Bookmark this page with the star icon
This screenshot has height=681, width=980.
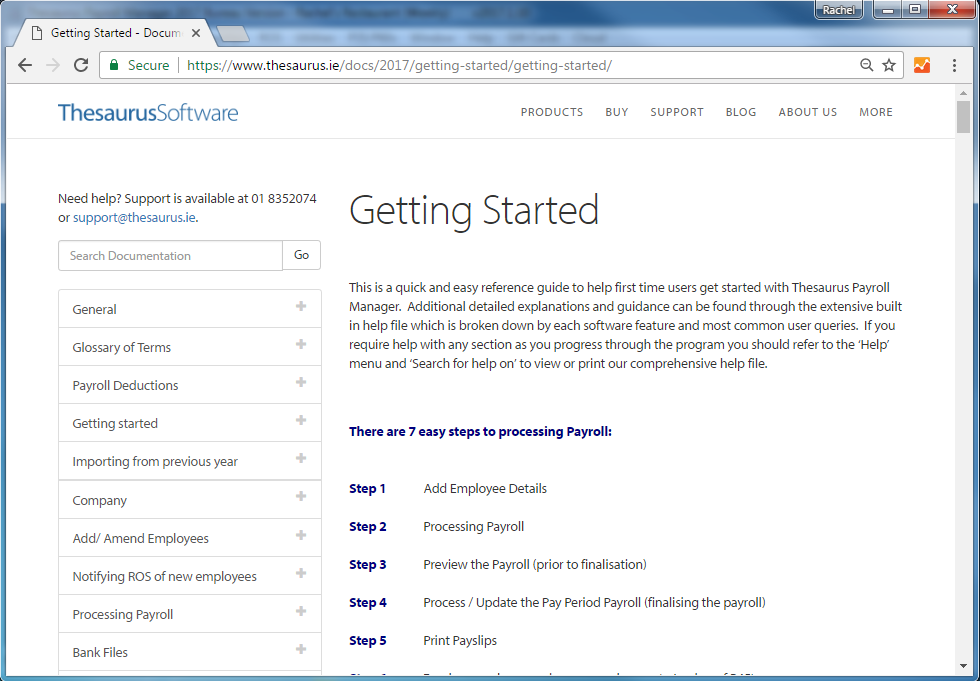889,65
